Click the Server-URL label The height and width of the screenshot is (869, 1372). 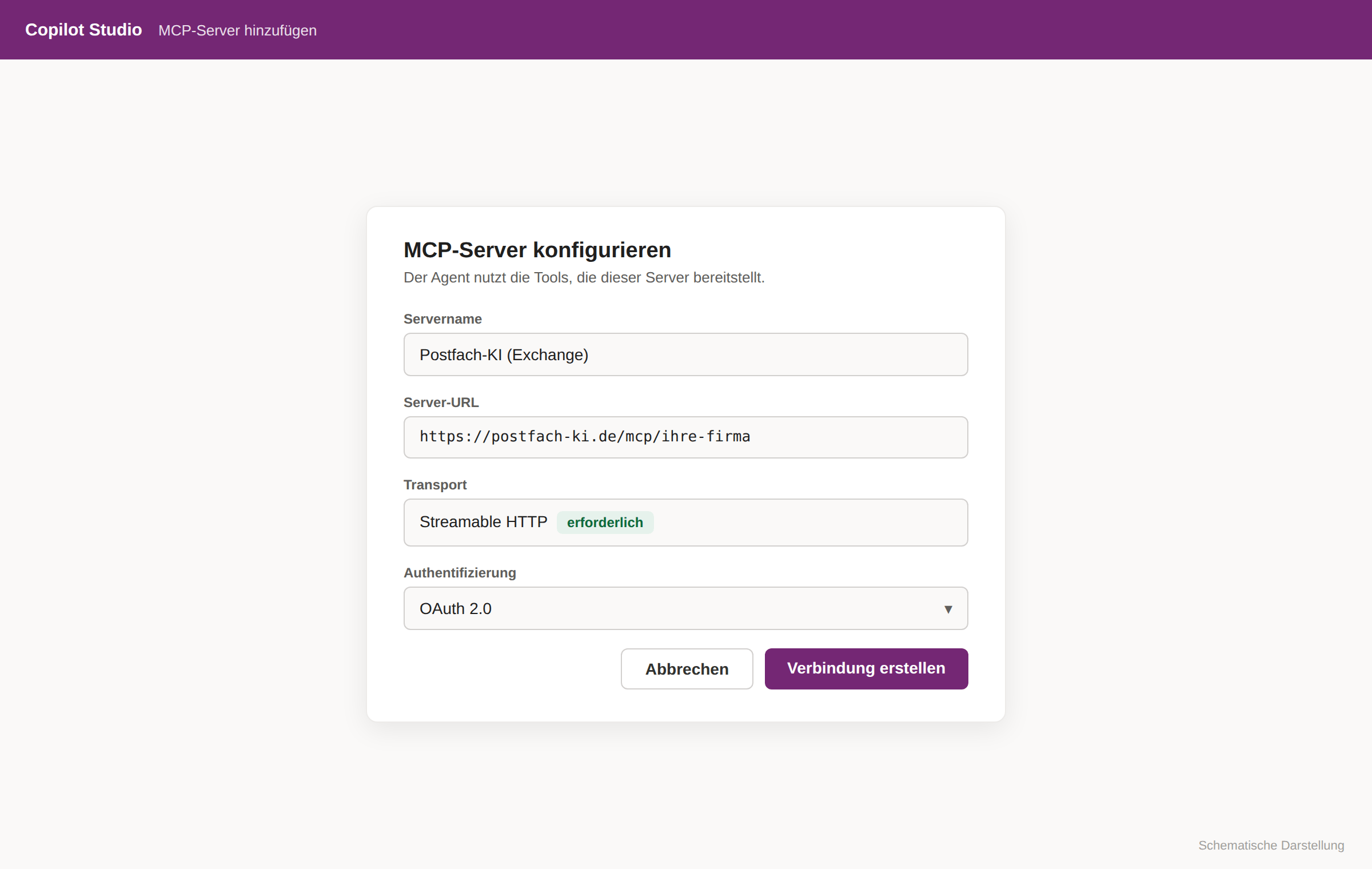pyautogui.click(x=441, y=402)
